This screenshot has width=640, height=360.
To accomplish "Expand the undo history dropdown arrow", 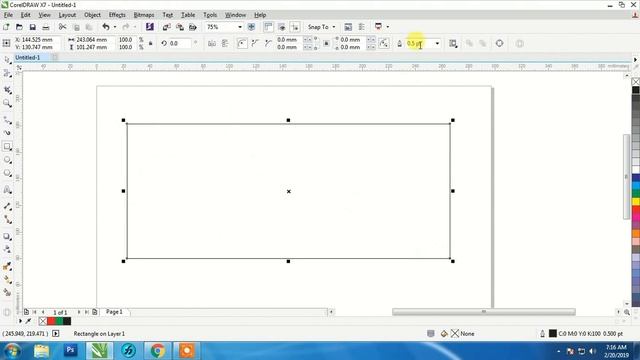I will 115,27.
